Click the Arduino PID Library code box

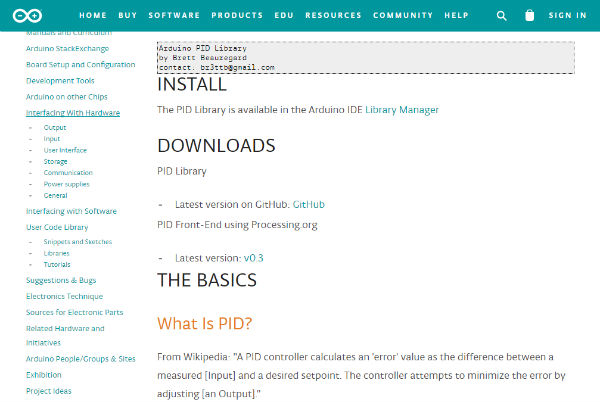[364, 57]
